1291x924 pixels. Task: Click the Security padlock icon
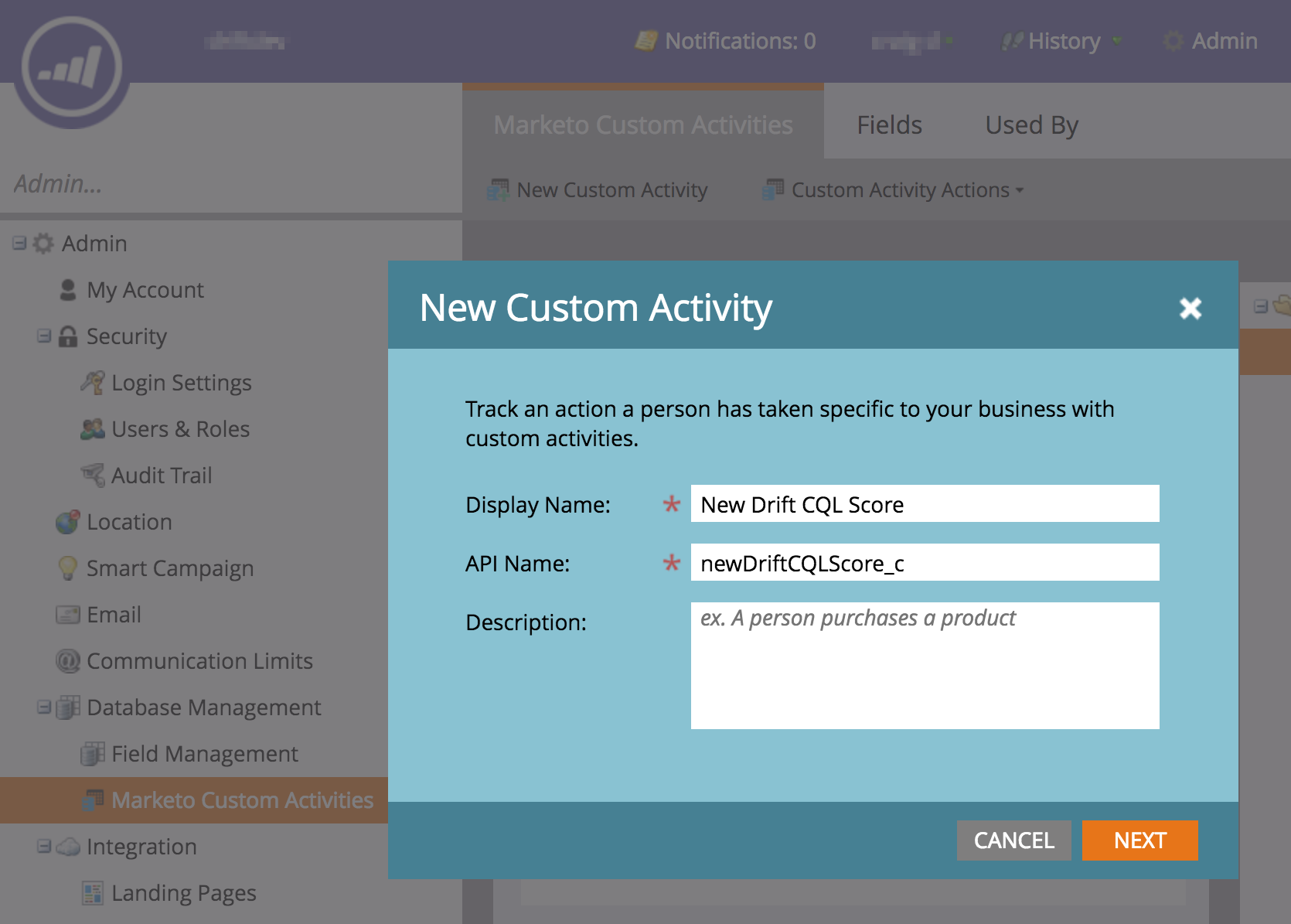point(68,336)
